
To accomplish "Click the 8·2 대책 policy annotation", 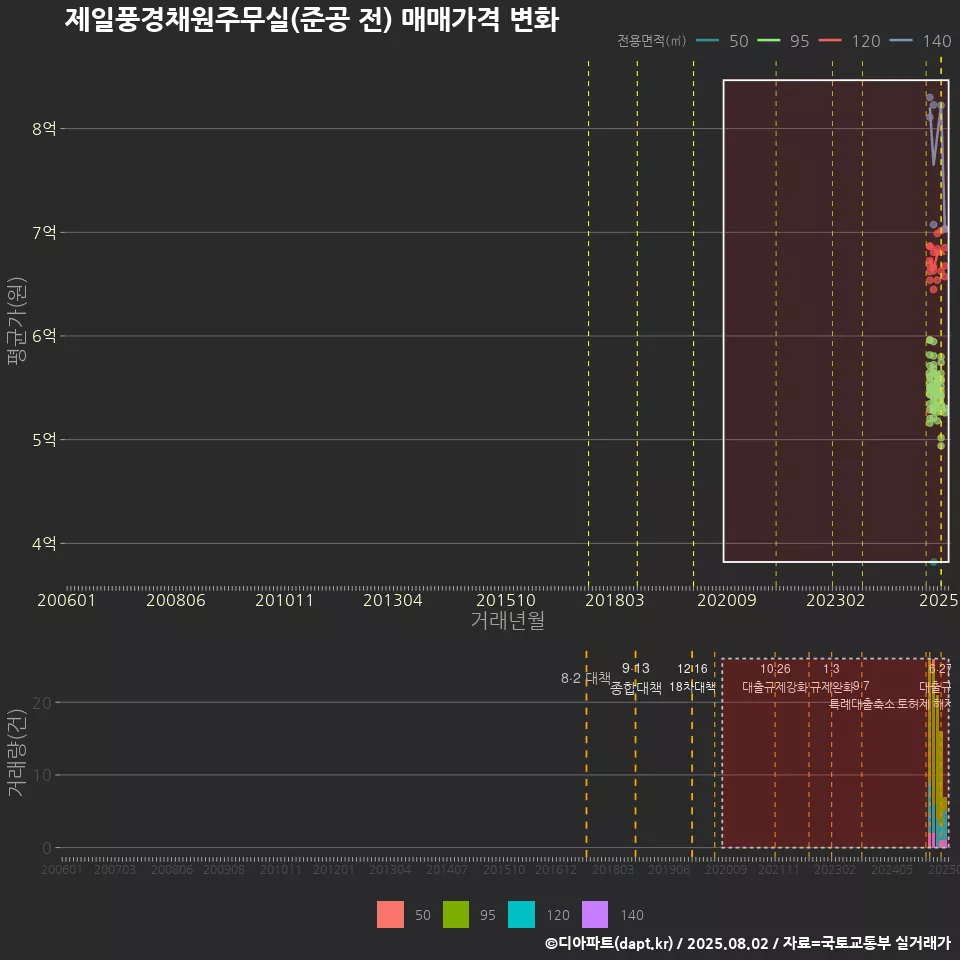I will pos(586,678).
